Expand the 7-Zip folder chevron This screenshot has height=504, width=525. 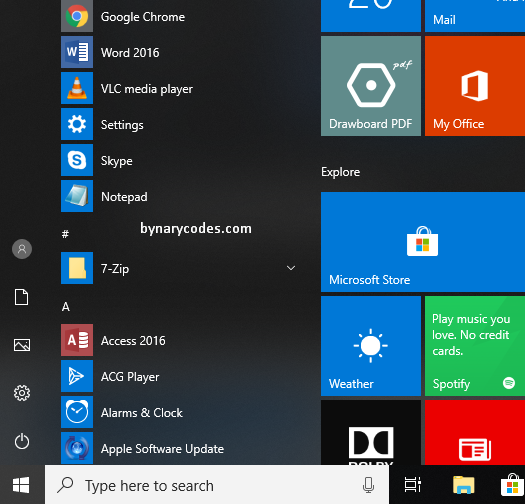coord(291,268)
